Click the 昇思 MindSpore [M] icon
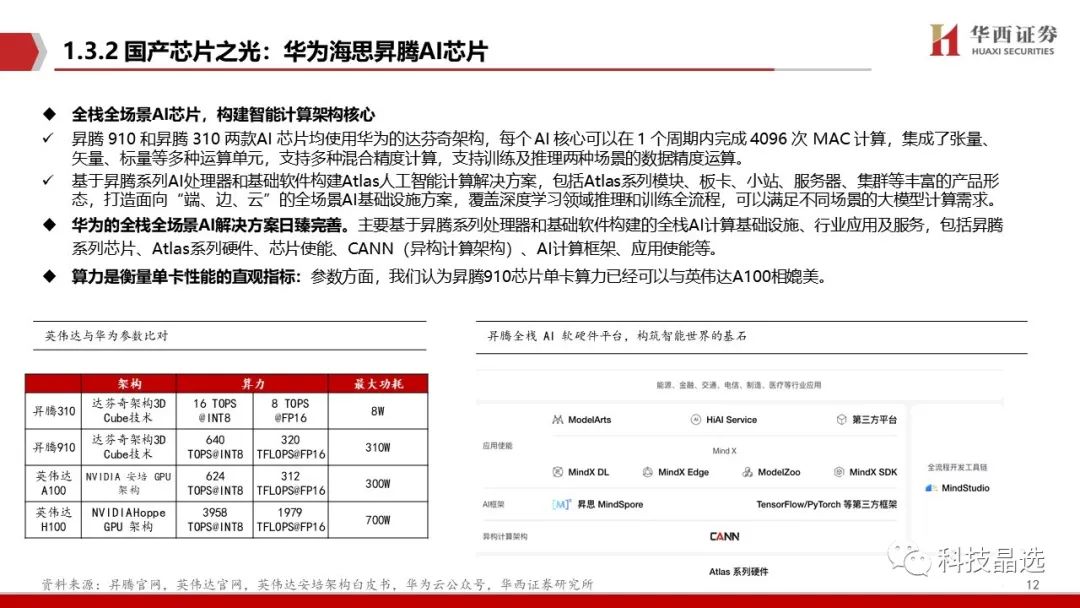Image resolution: width=1080 pixels, height=608 pixels. (561, 504)
